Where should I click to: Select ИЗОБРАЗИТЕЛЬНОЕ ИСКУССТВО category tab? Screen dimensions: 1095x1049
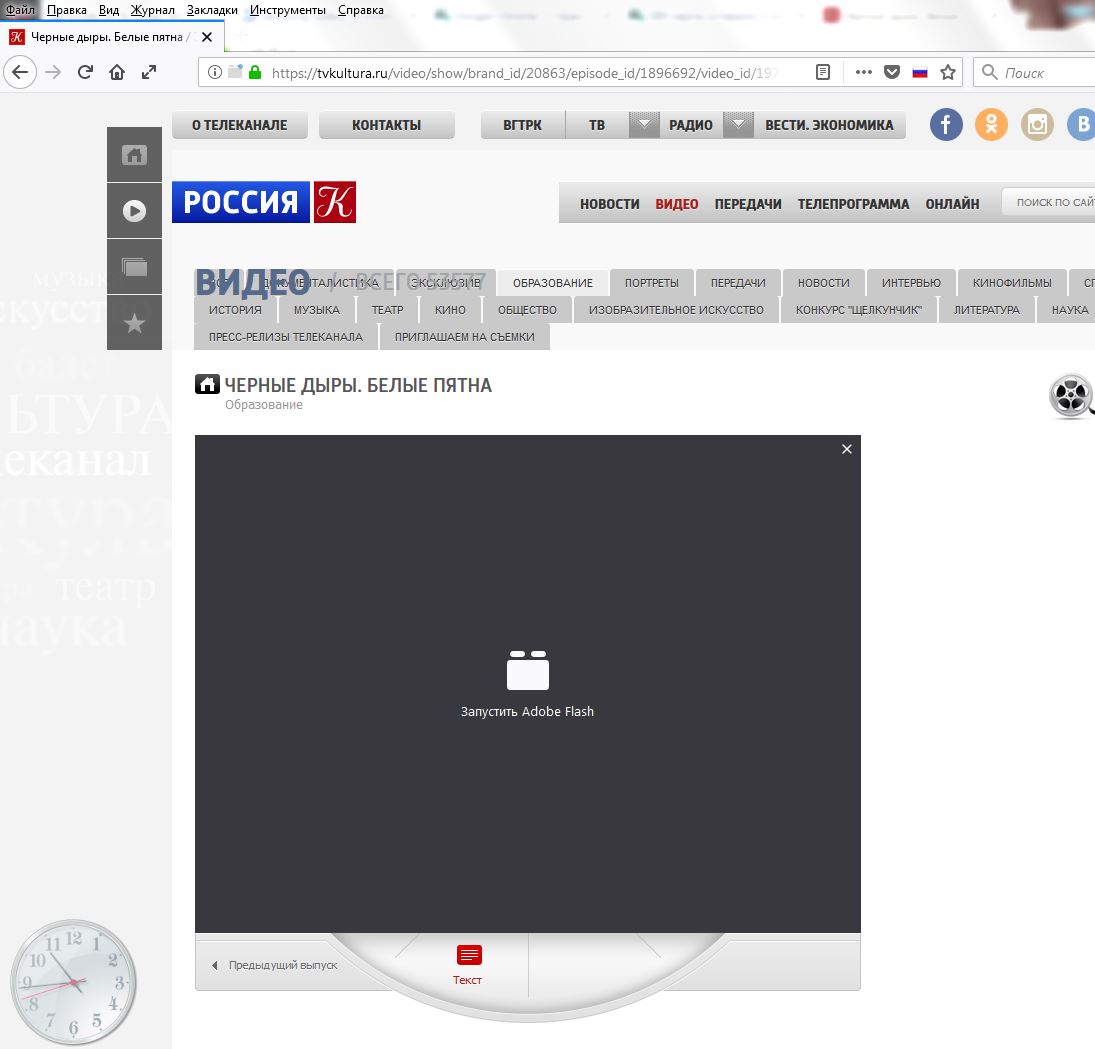(x=676, y=309)
